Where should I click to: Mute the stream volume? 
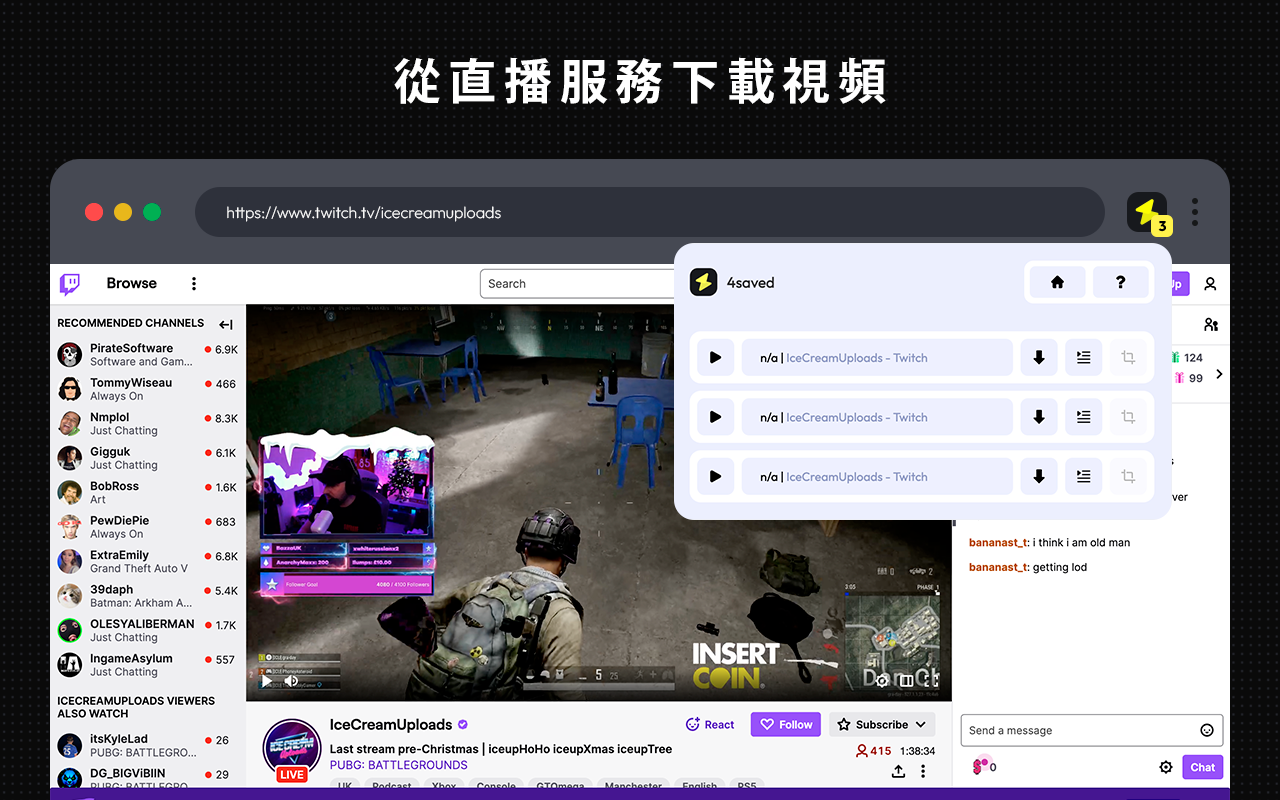pos(291,681)
